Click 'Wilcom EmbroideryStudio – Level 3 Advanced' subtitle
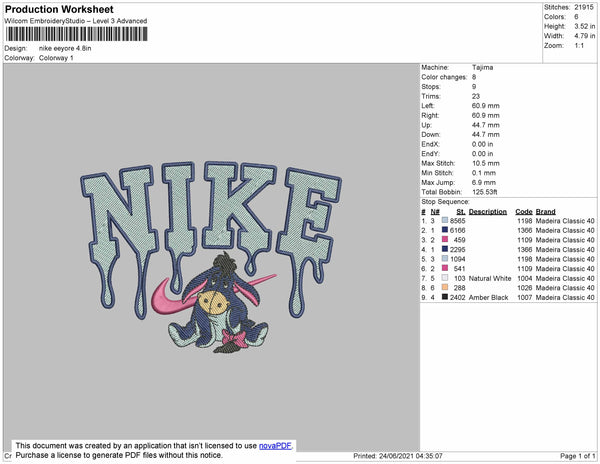Image resolution: width=600 pixels, height=464 pixels. tap(76, 21)
